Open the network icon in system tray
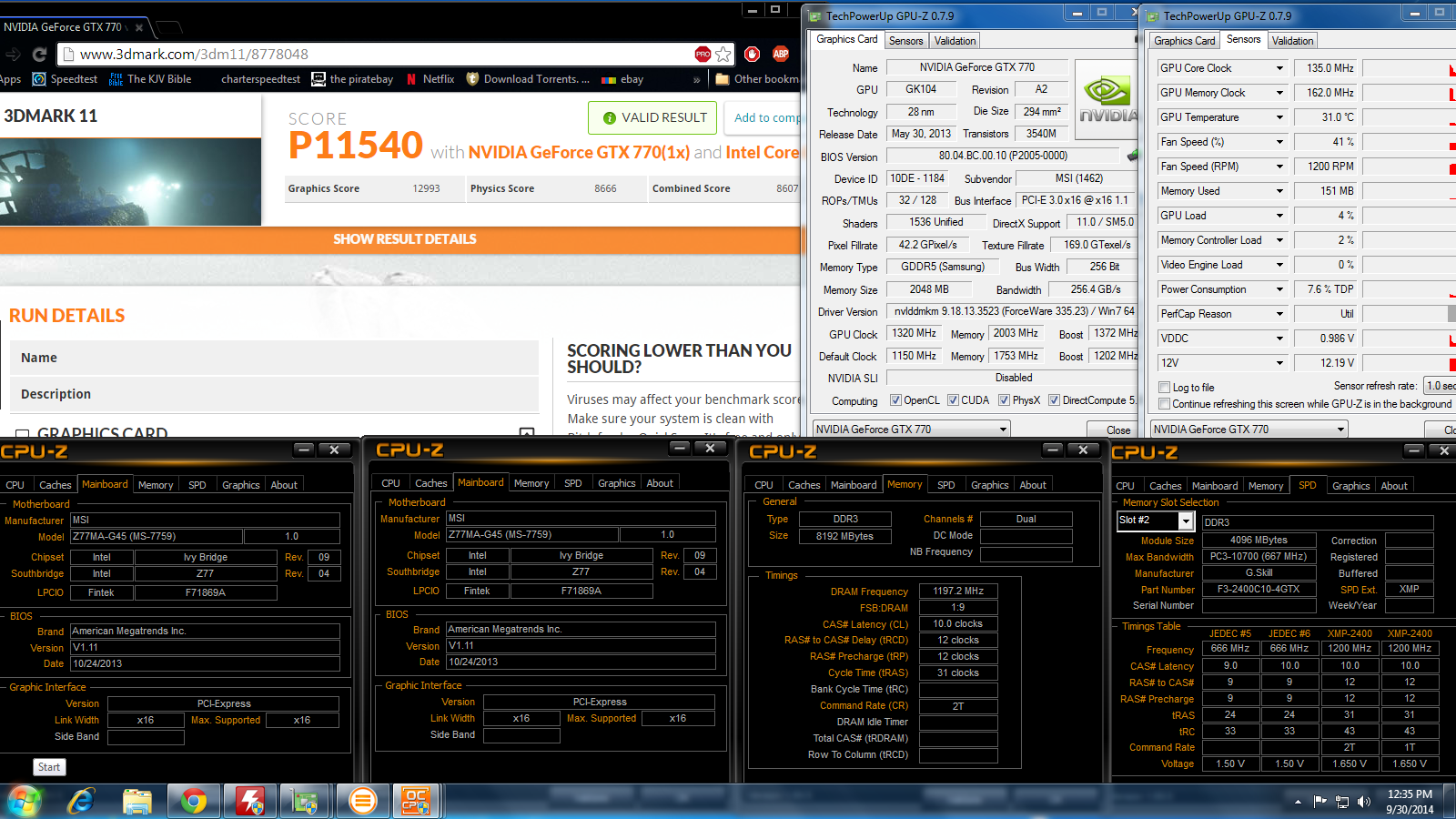This screenshot has width=1456, height=819. 1342,802
